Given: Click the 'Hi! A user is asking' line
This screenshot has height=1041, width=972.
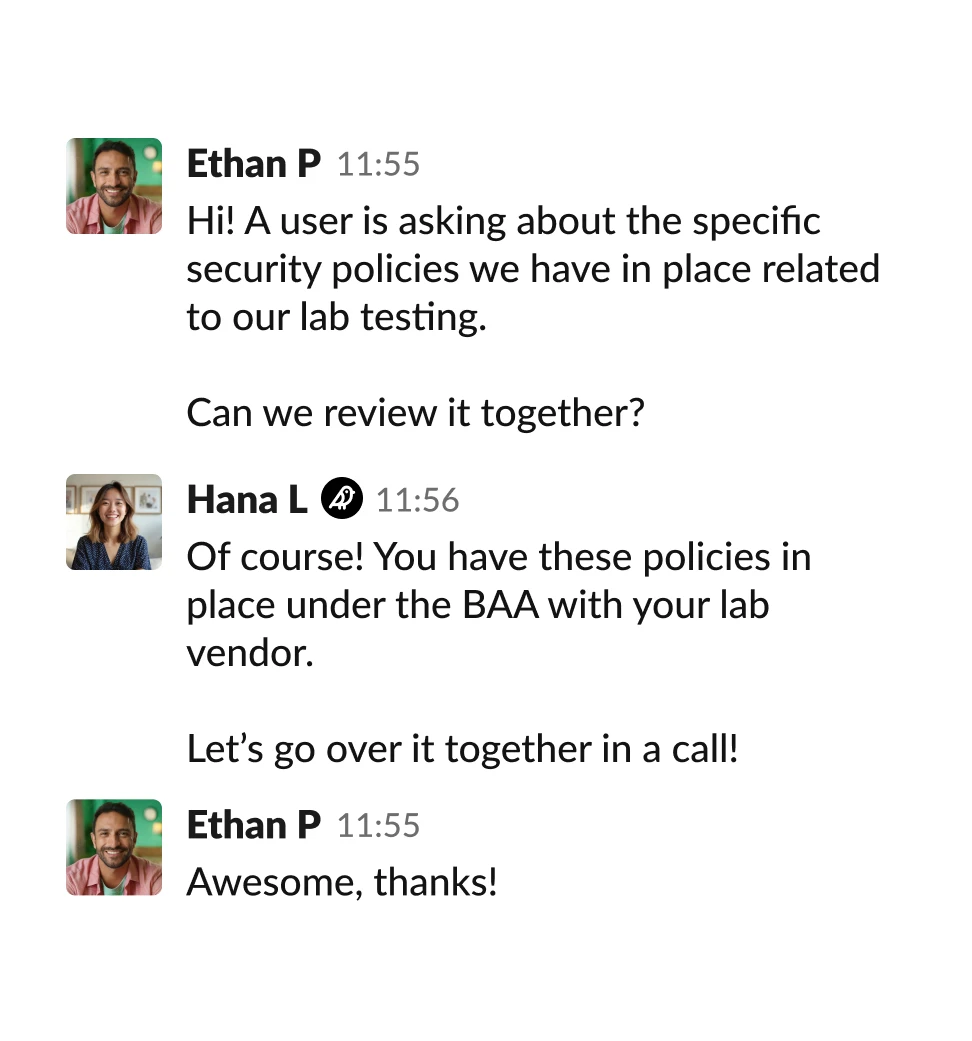Looking at the screenshot, I should click(503, 221).
